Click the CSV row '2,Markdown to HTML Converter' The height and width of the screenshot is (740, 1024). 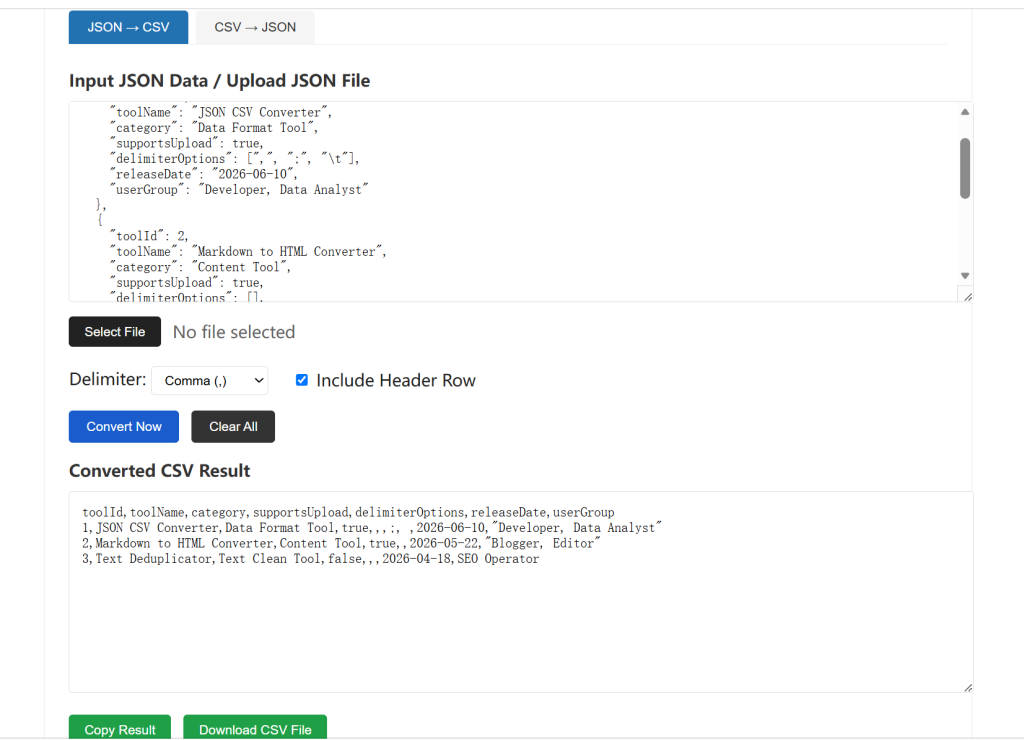(x=341, y=543)
